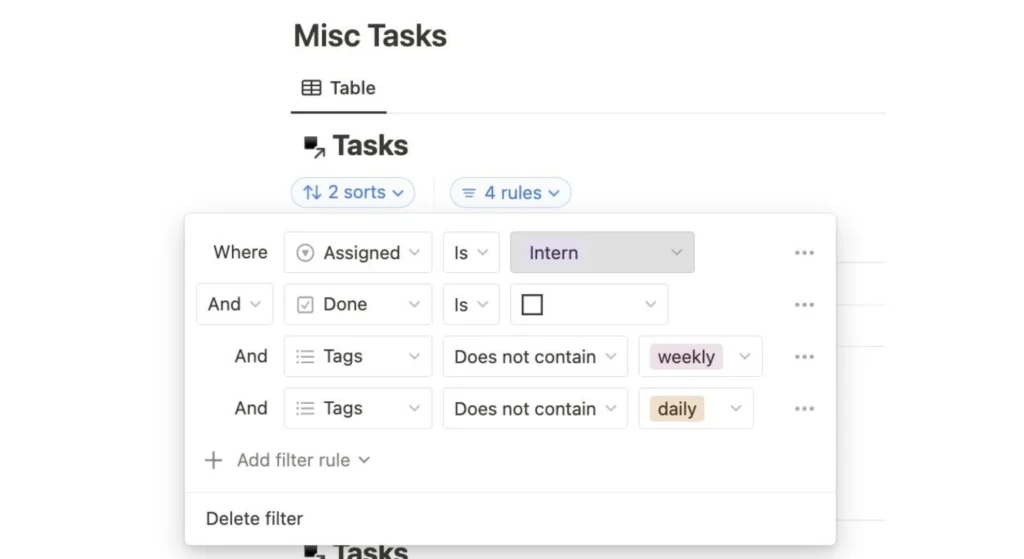The image size is (1024, 559).
Task: Click the filter lines icon in 4 rules
Action: pyautogui.click(x=469, y=193)
